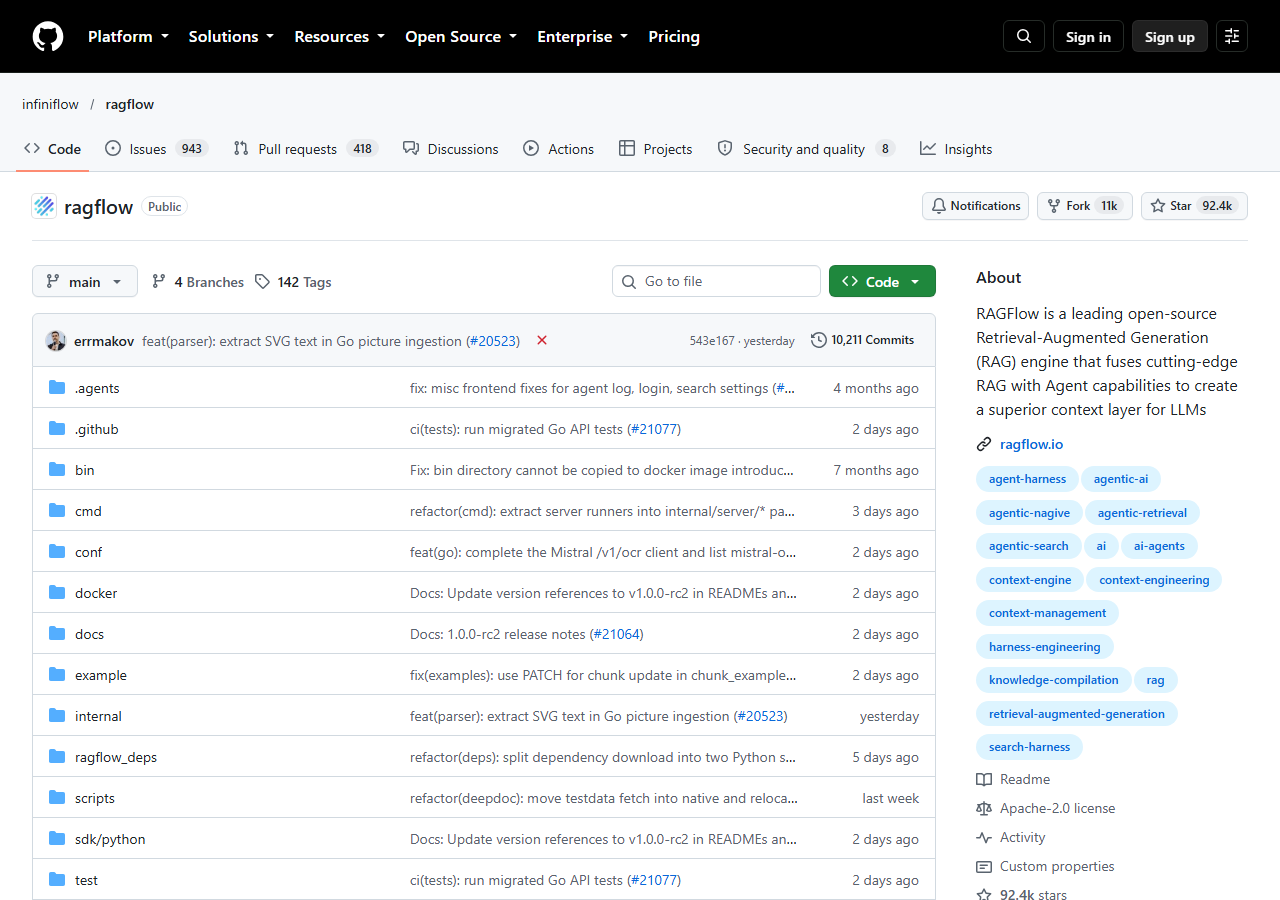Expand the Enterprise menu

(x=583, y=37)
